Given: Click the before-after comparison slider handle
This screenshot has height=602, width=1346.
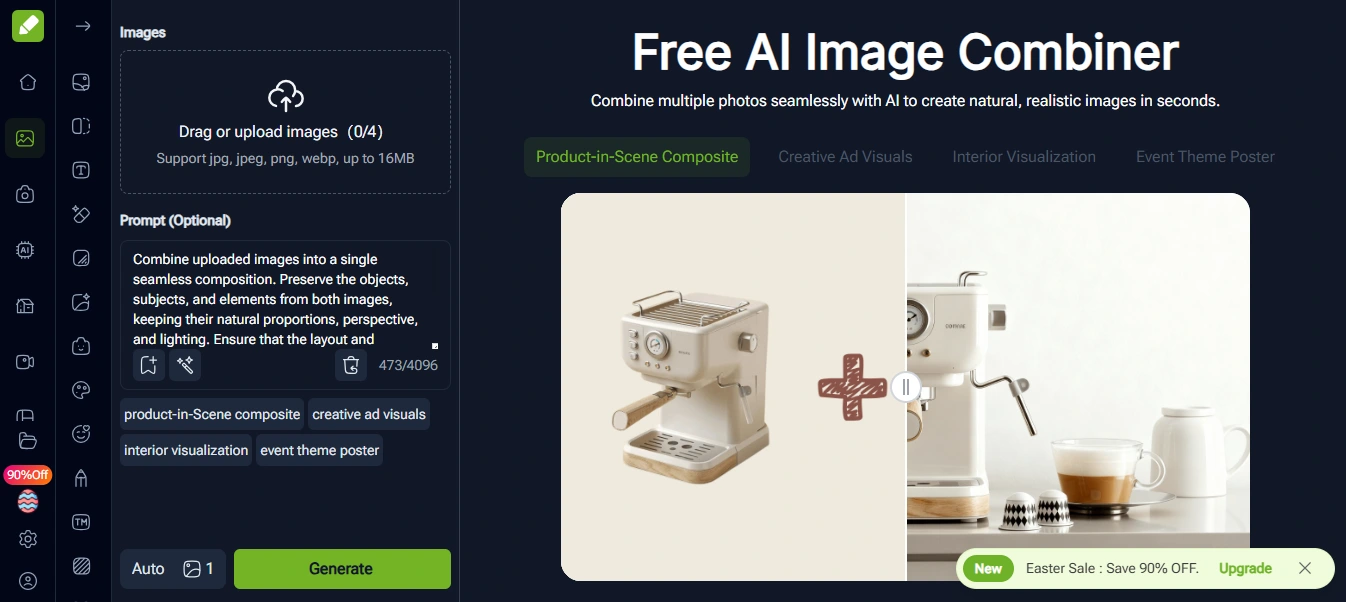Looking at the screenshot, I should coord(906,387).
